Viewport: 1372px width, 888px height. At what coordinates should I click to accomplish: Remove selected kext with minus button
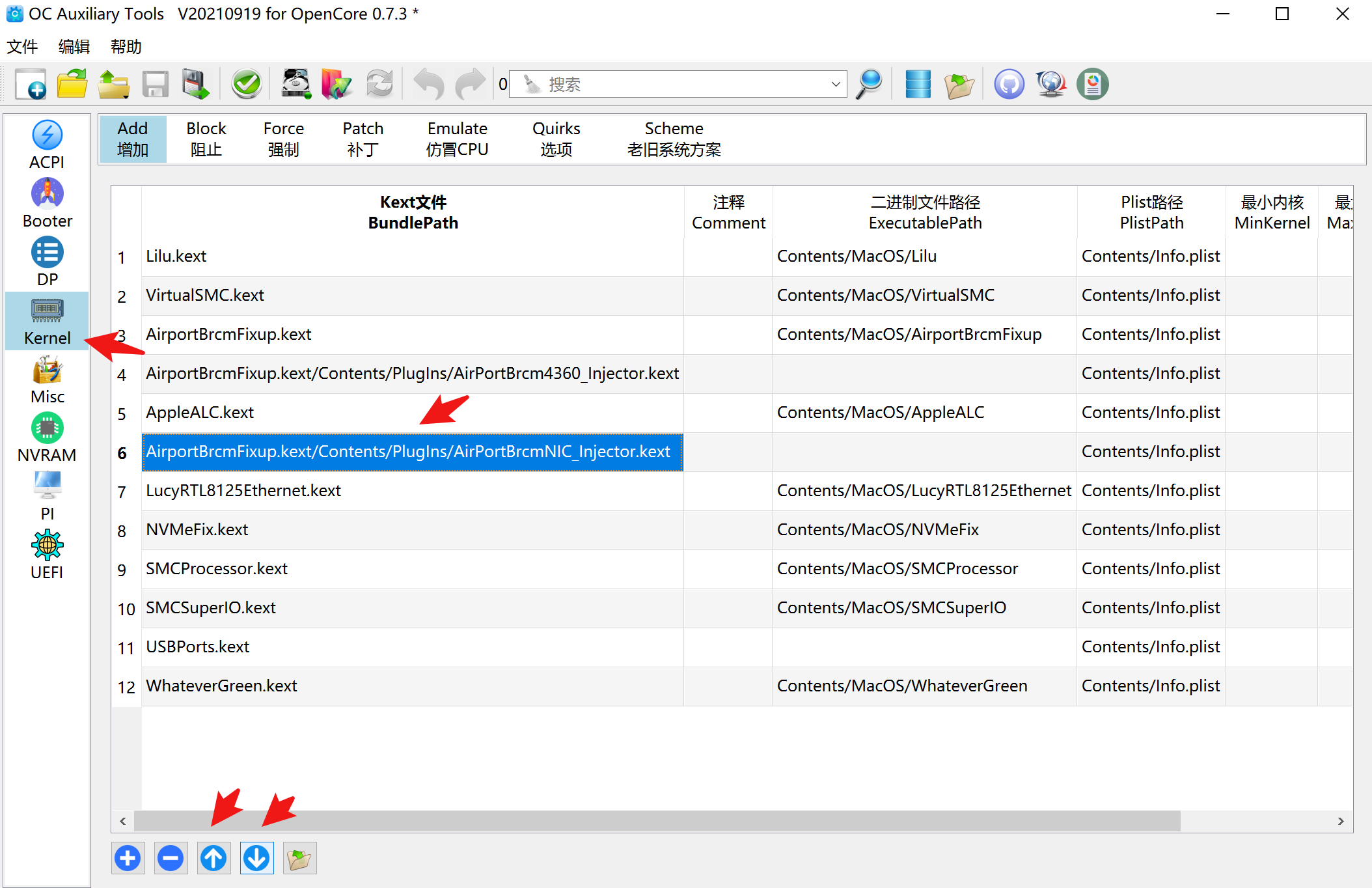(x=171, y=858)
